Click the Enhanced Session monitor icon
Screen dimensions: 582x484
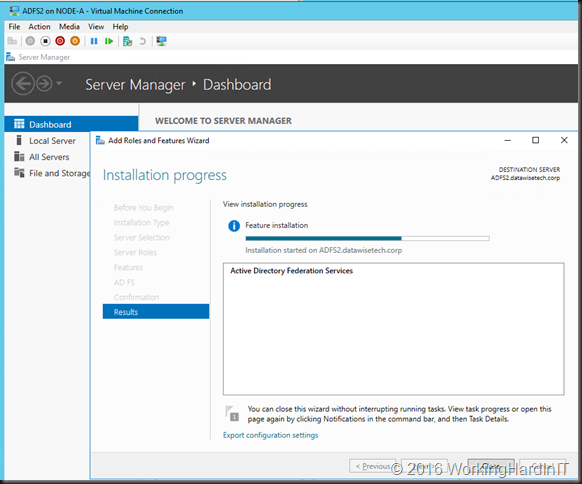point(161,41)
